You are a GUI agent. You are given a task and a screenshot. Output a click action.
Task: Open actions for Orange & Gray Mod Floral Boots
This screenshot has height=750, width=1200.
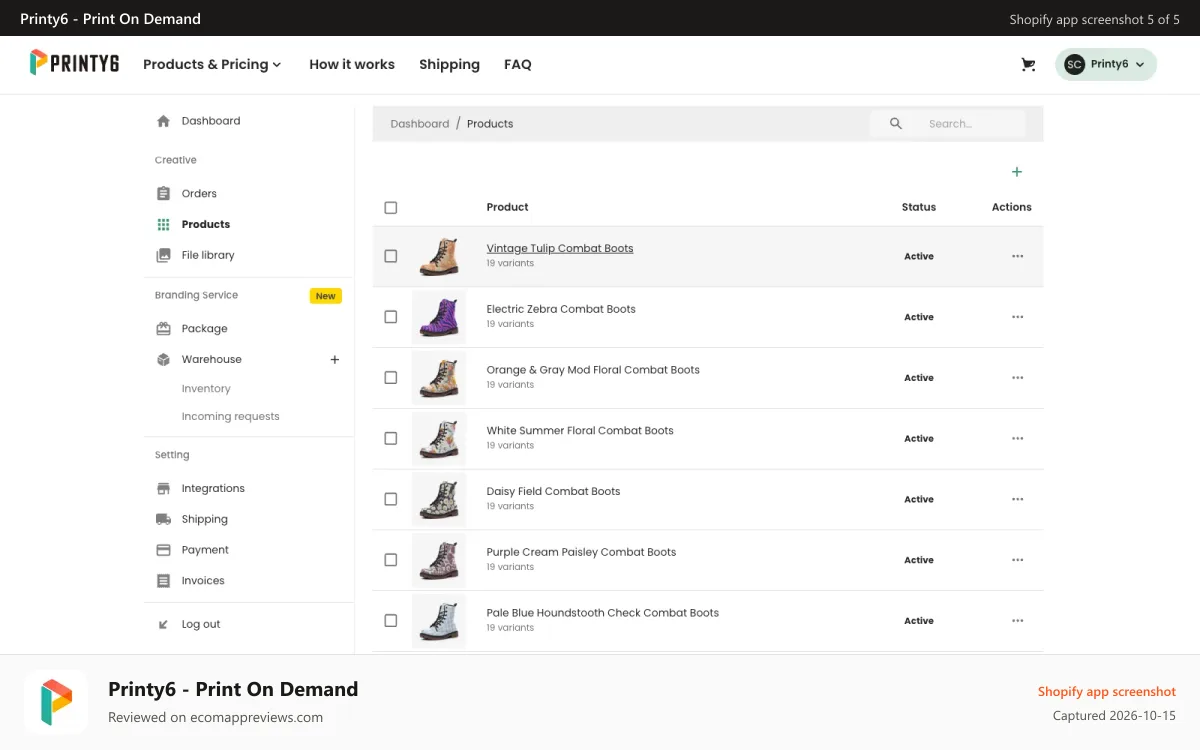tap(1017, 378)
